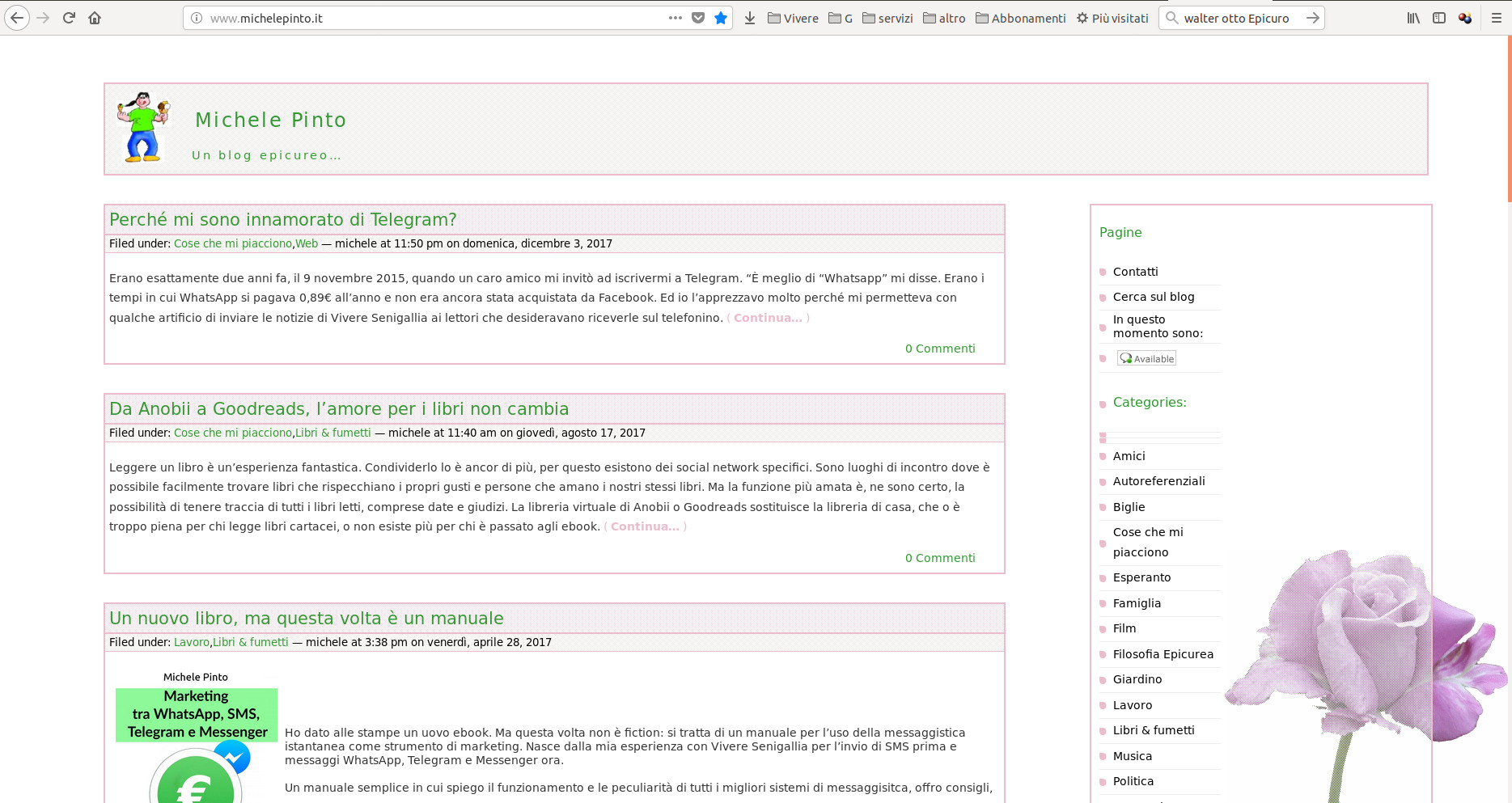
Task: Toggle the sidebar view
Action: coord(1439,18)
